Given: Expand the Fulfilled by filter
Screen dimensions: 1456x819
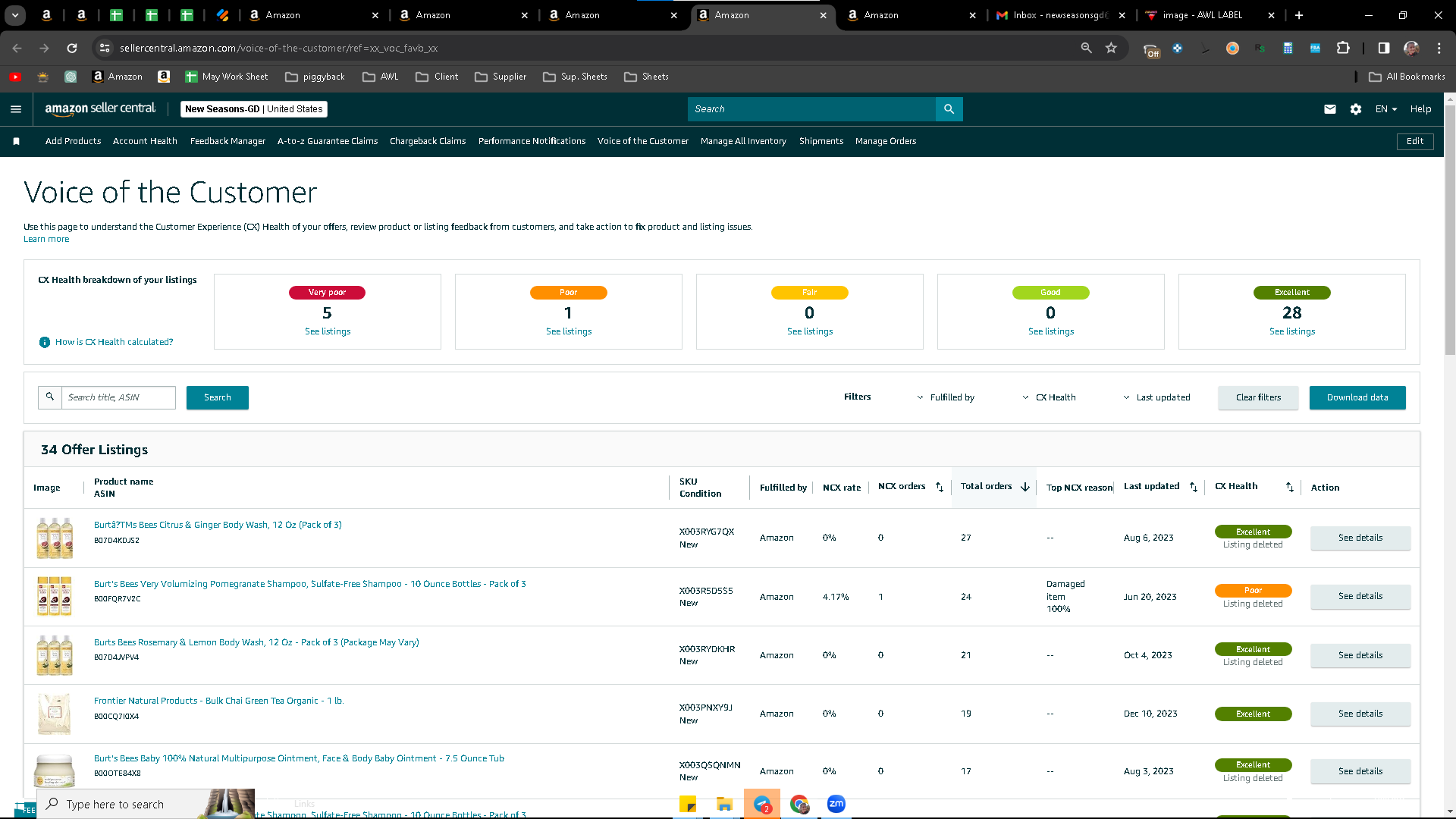Looking at the screenshot, I should click(x=946, y=397).
